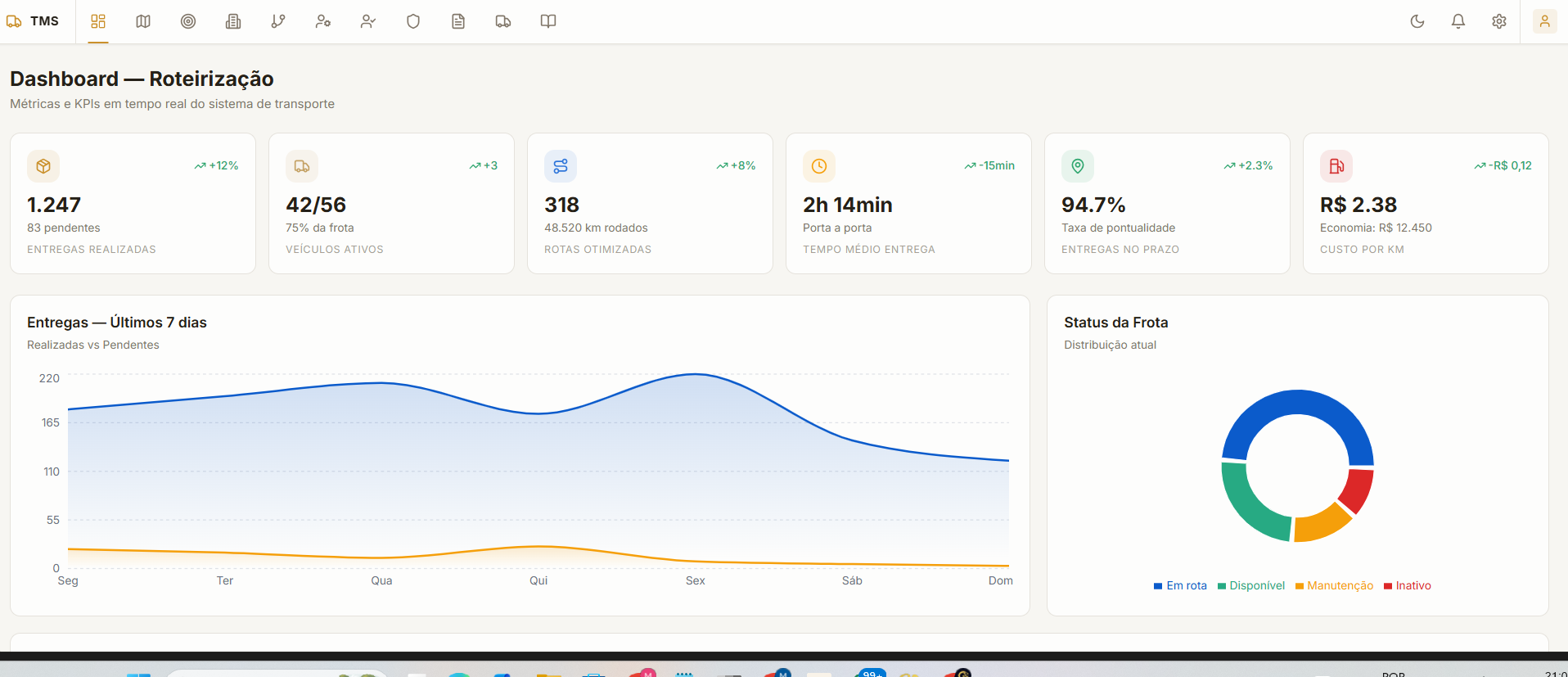
Task: Click the TMS logo link
Action: point(33,21)
